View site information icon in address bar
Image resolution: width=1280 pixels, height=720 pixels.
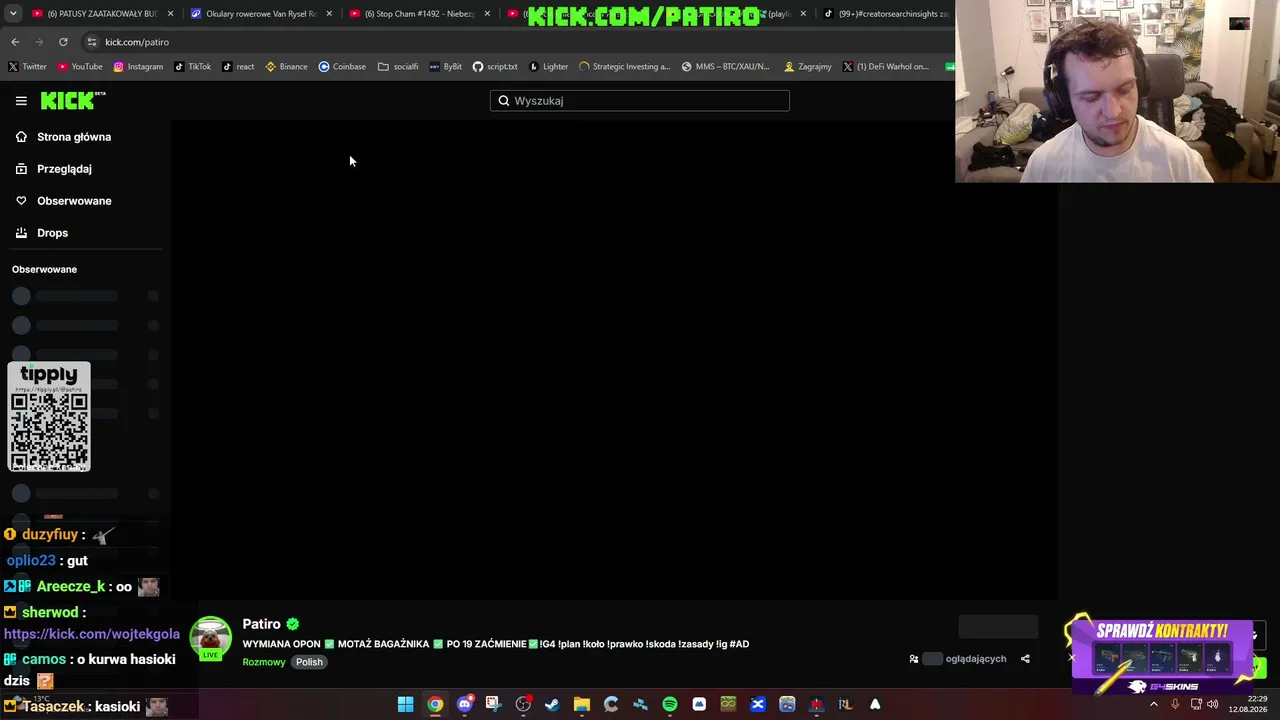coord(91,42)
